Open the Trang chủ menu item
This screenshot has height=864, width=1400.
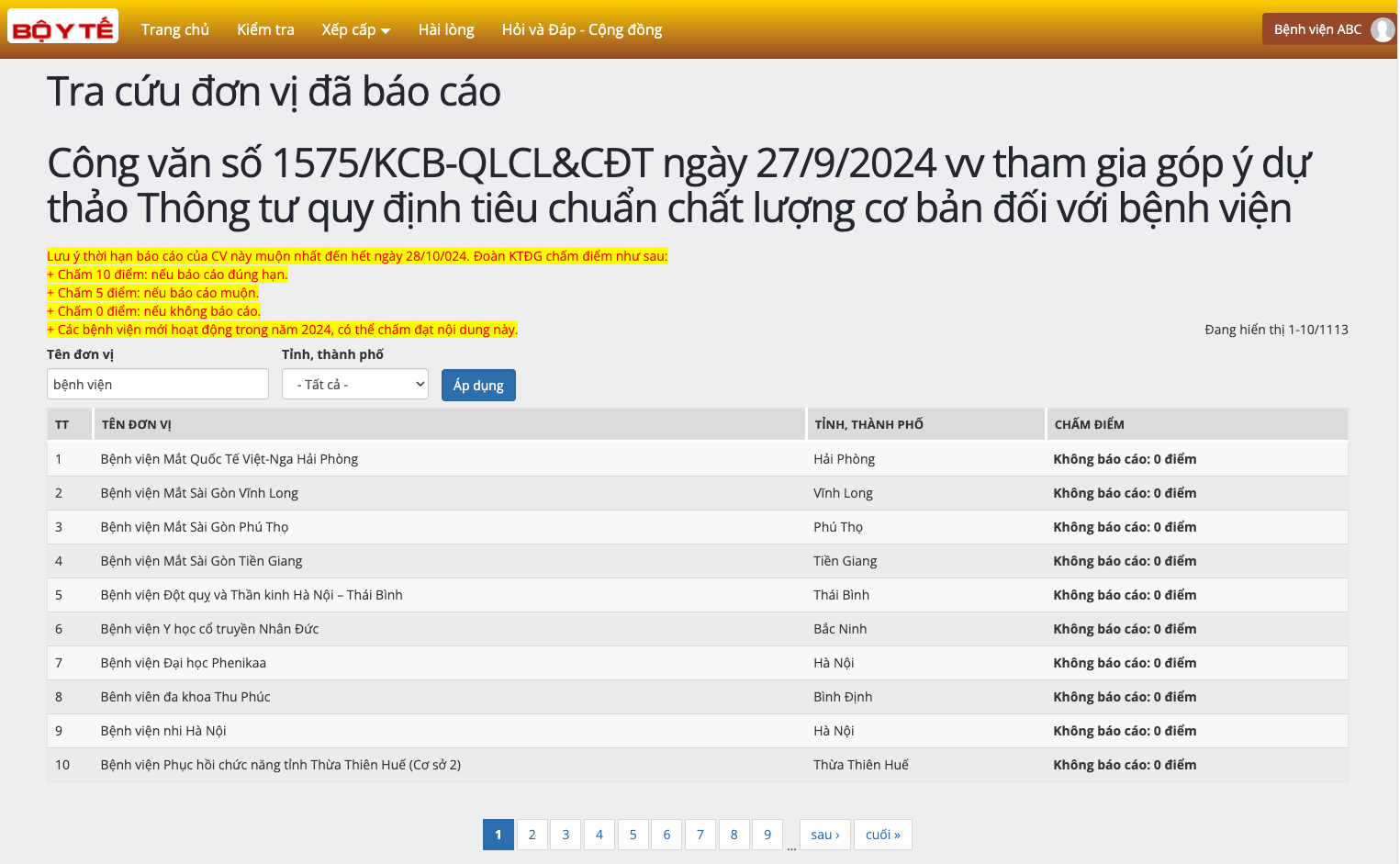pyautogui.click(x=175, y=29)
